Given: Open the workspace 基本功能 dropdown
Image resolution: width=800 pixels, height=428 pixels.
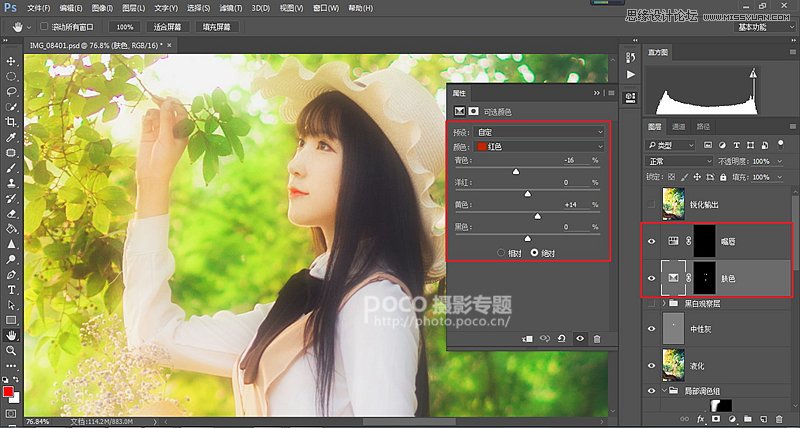Looking at the screenshot, I should pos(764,28).
